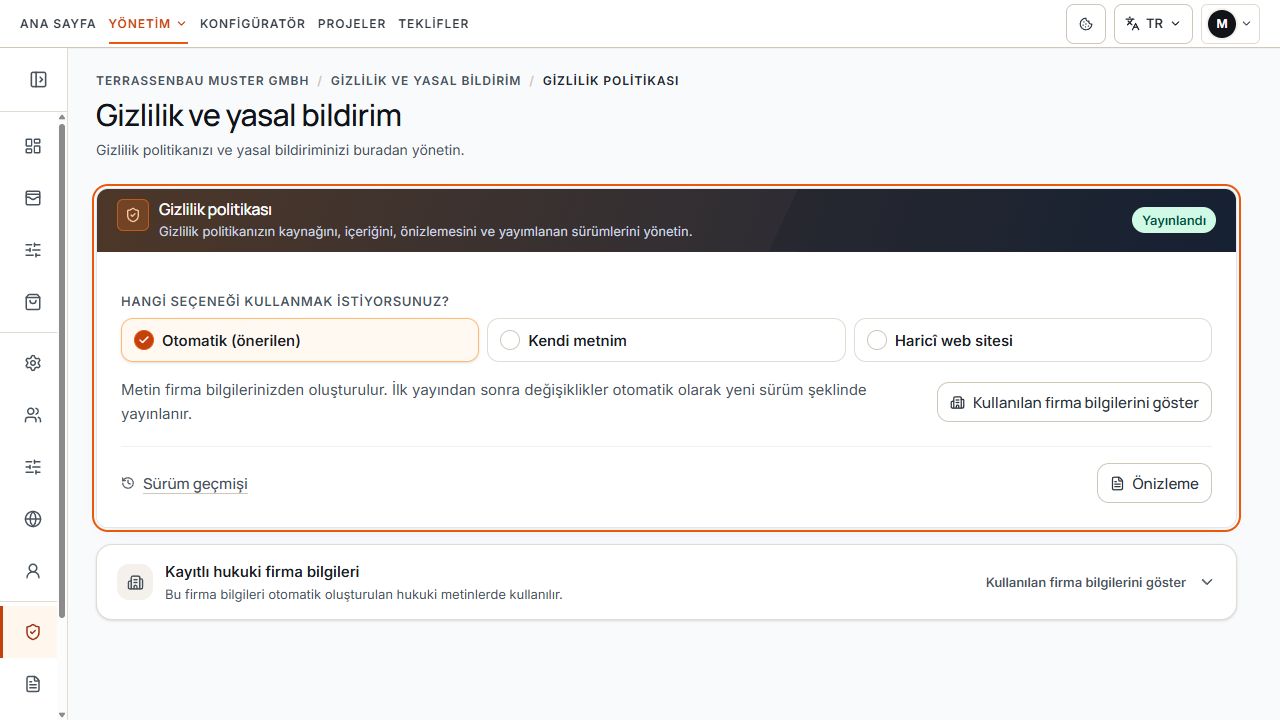Click the Yayınlandı status badge

tap(1174, 220)
